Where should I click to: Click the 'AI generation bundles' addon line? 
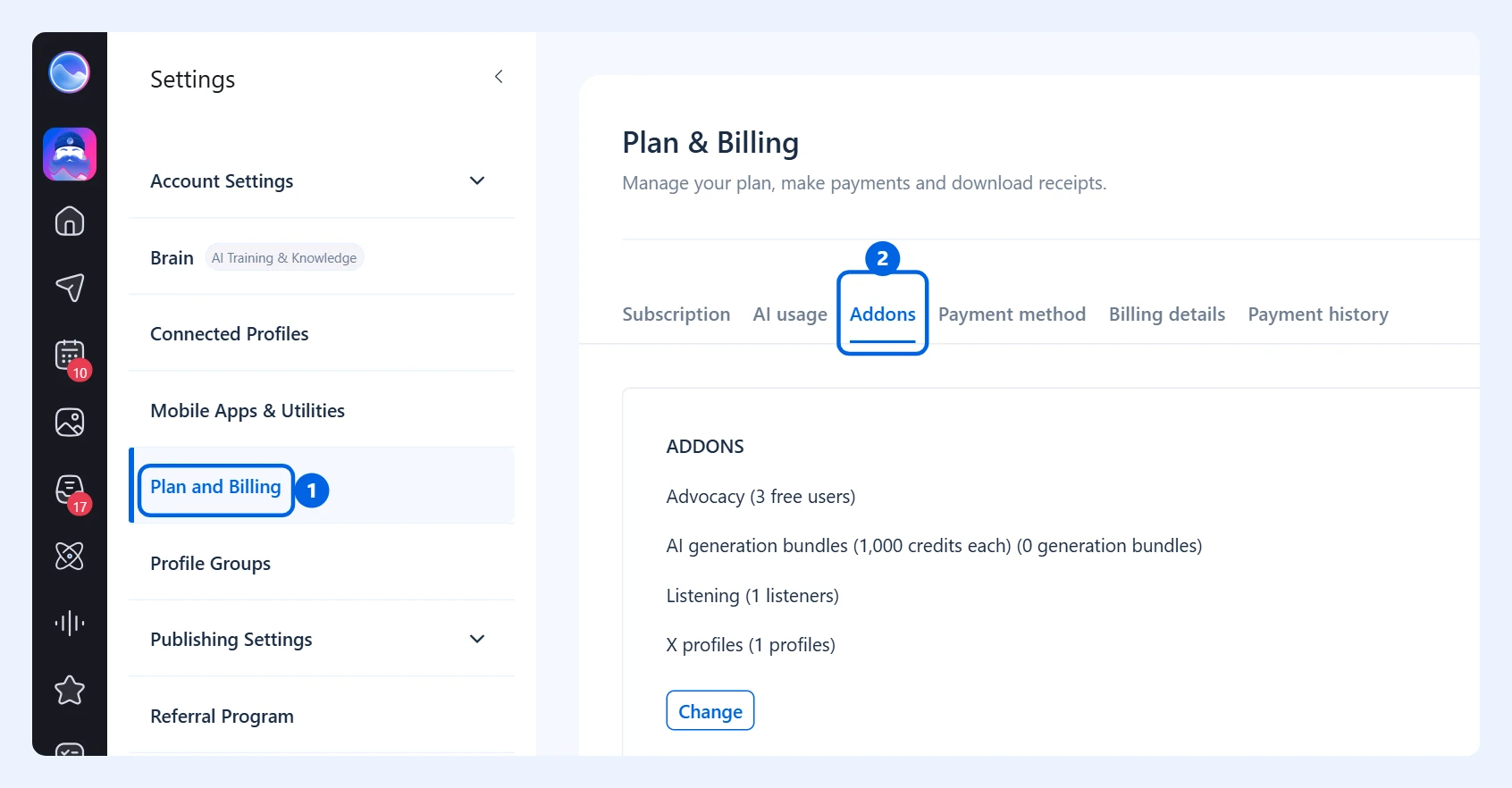934,546
